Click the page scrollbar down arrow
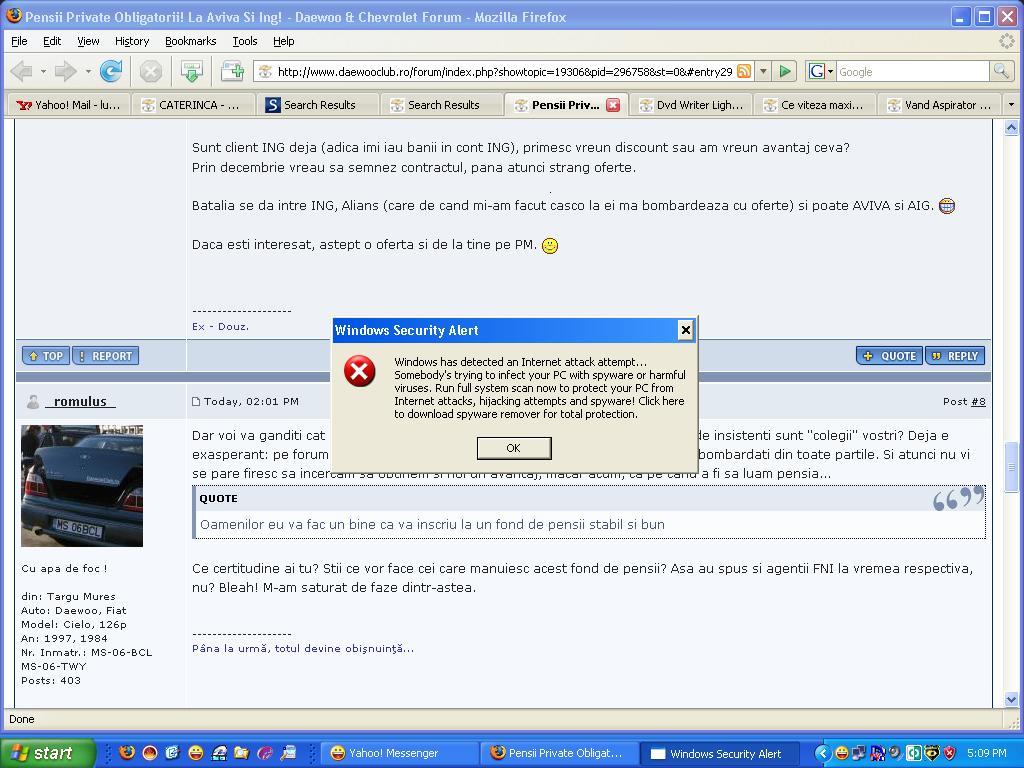This screenshot has height=768, width=1024. [1012, 699]
